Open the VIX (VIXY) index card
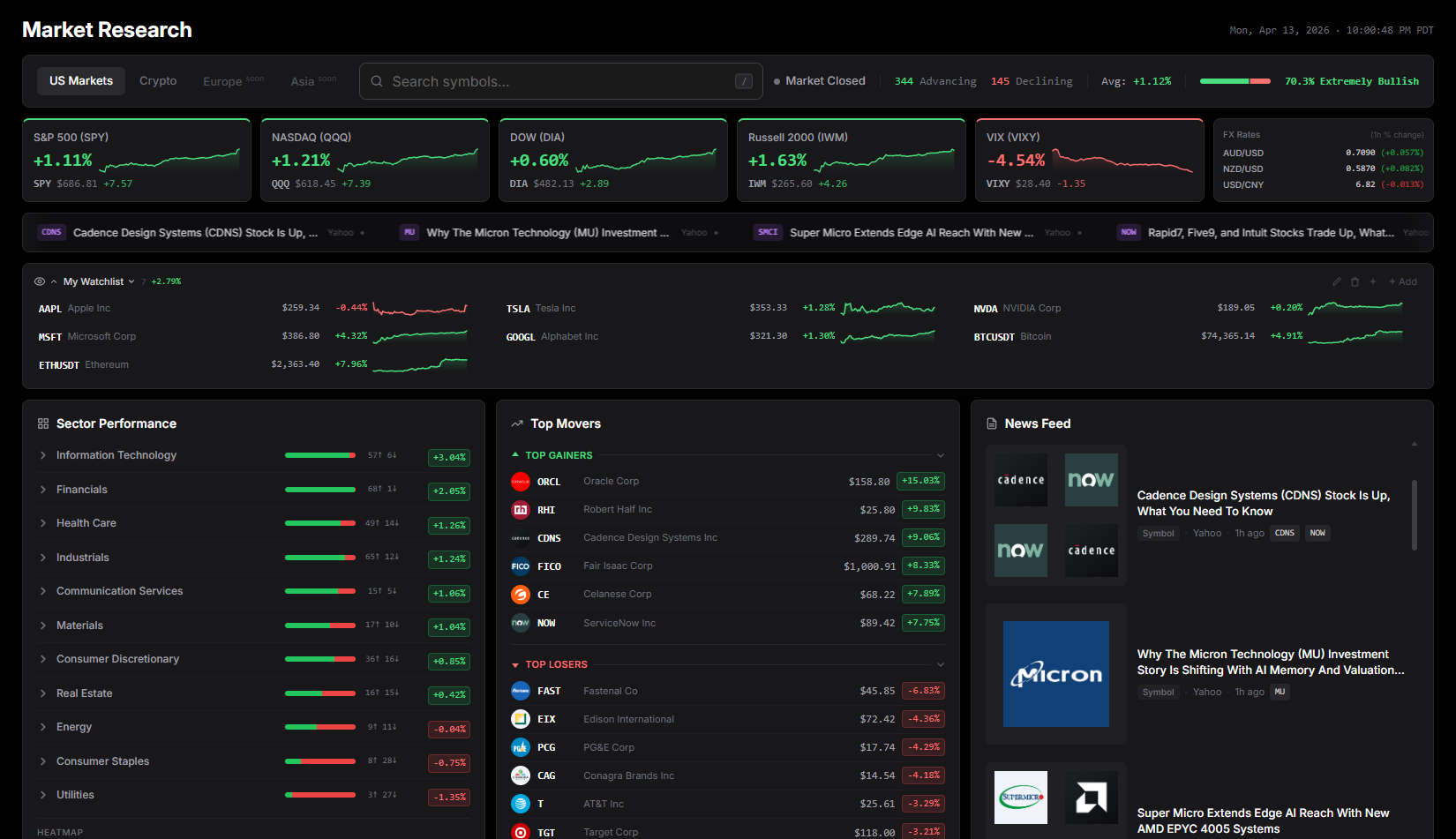 click(1090, 161)
